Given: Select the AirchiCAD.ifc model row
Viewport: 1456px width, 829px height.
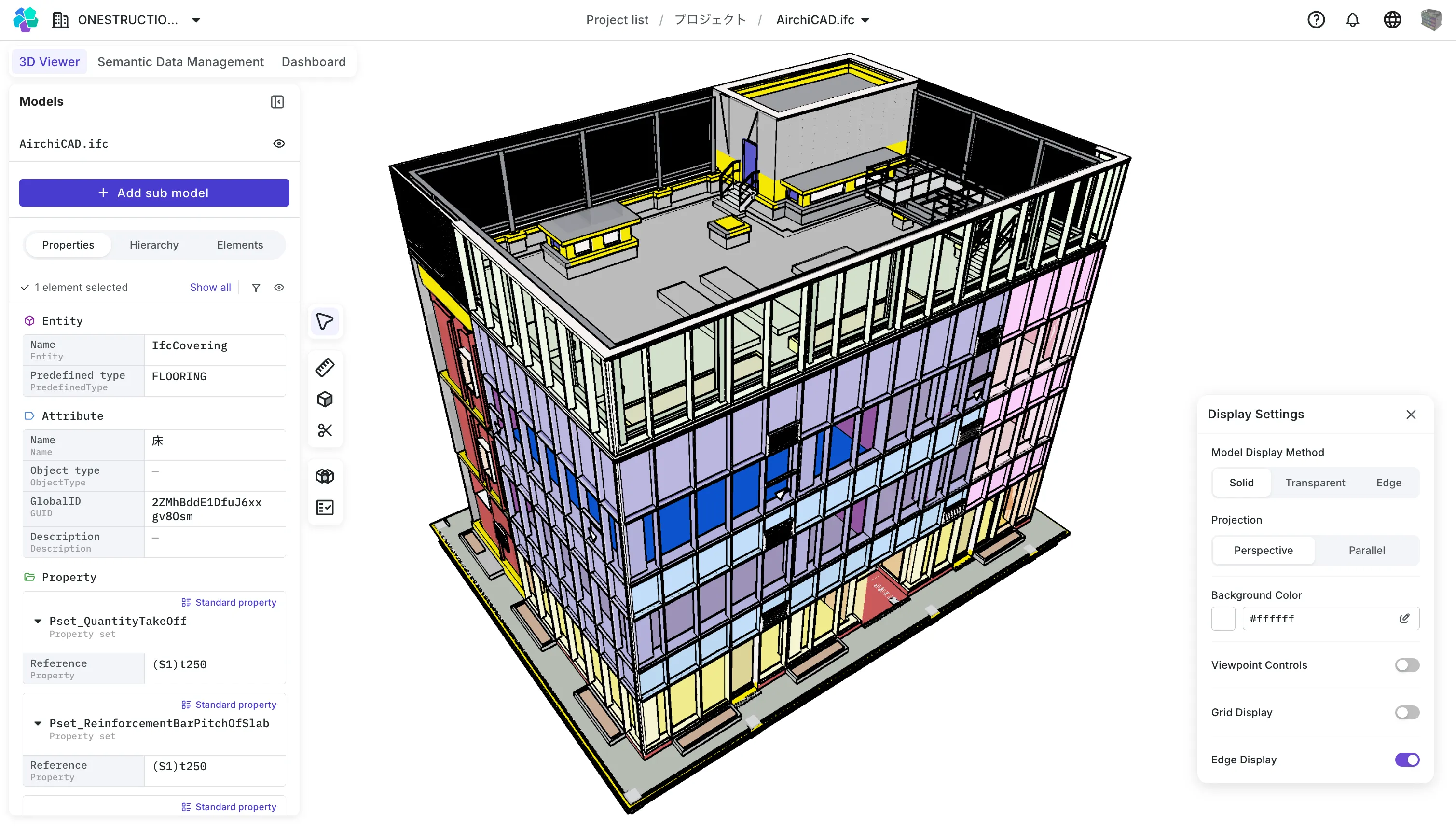Looking at the screenshot, I should tap(154, 143).
